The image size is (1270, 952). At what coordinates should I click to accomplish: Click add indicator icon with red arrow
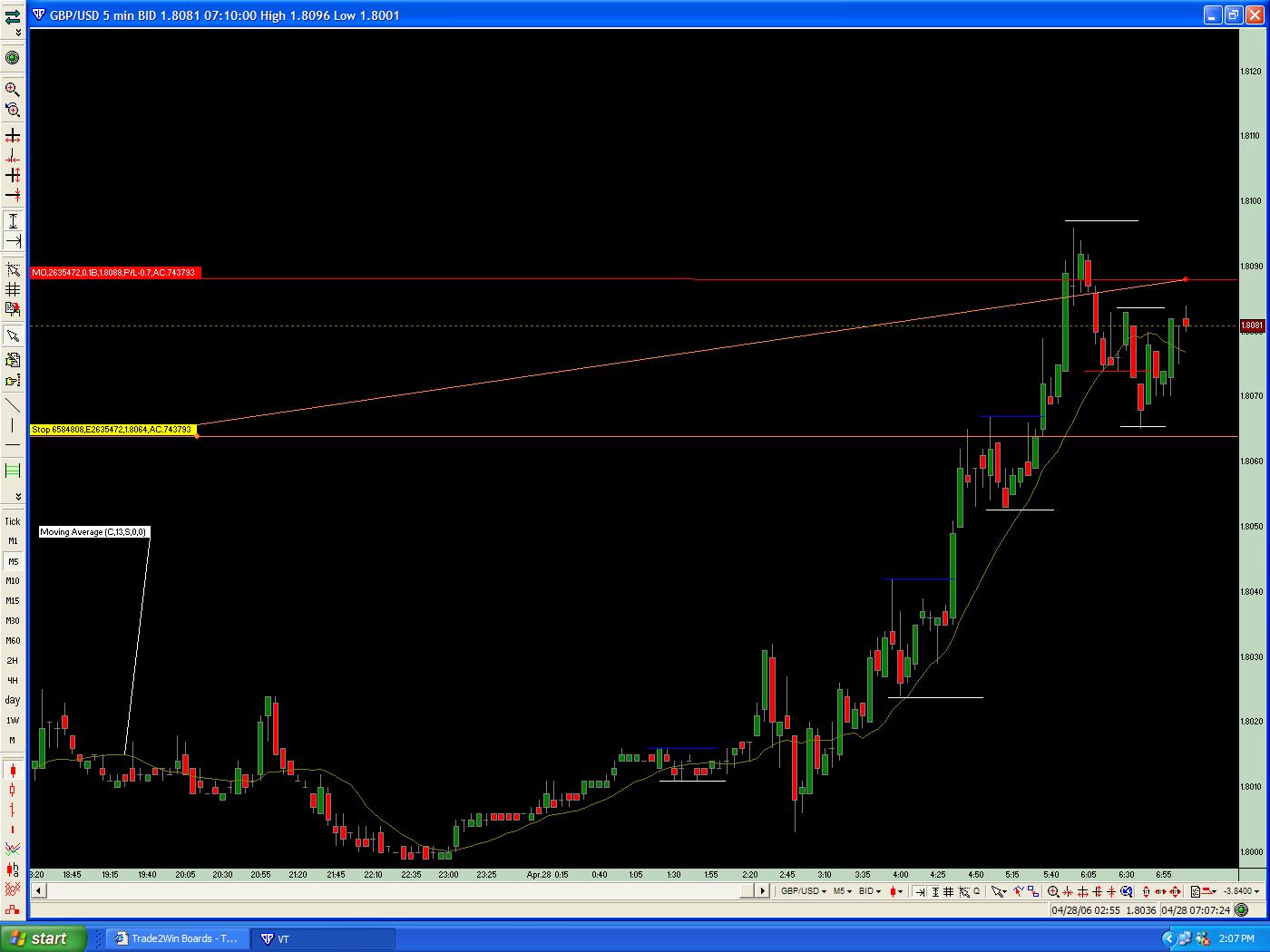point(1018,891)
